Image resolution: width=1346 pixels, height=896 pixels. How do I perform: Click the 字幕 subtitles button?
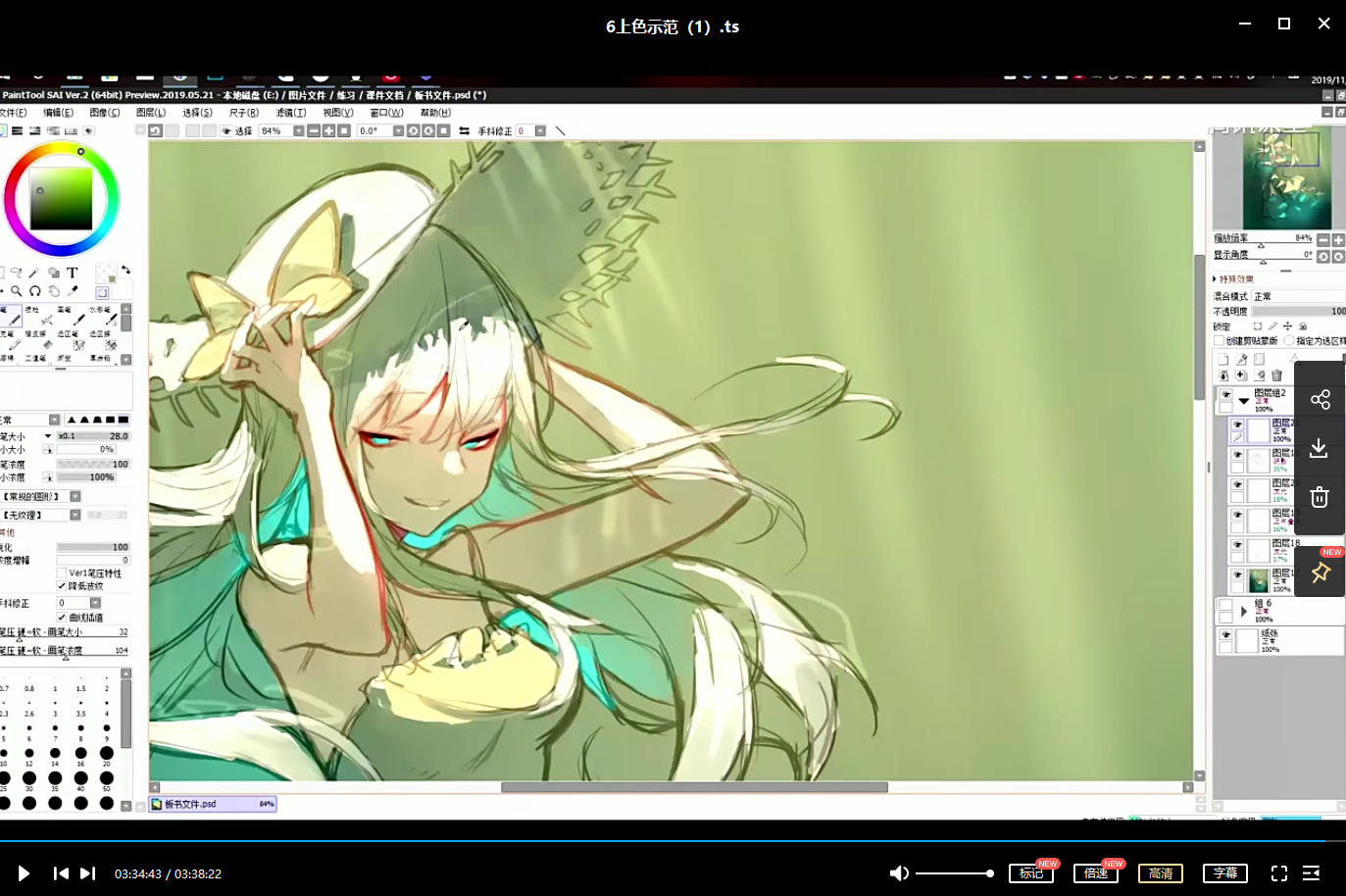[1225, 873]
